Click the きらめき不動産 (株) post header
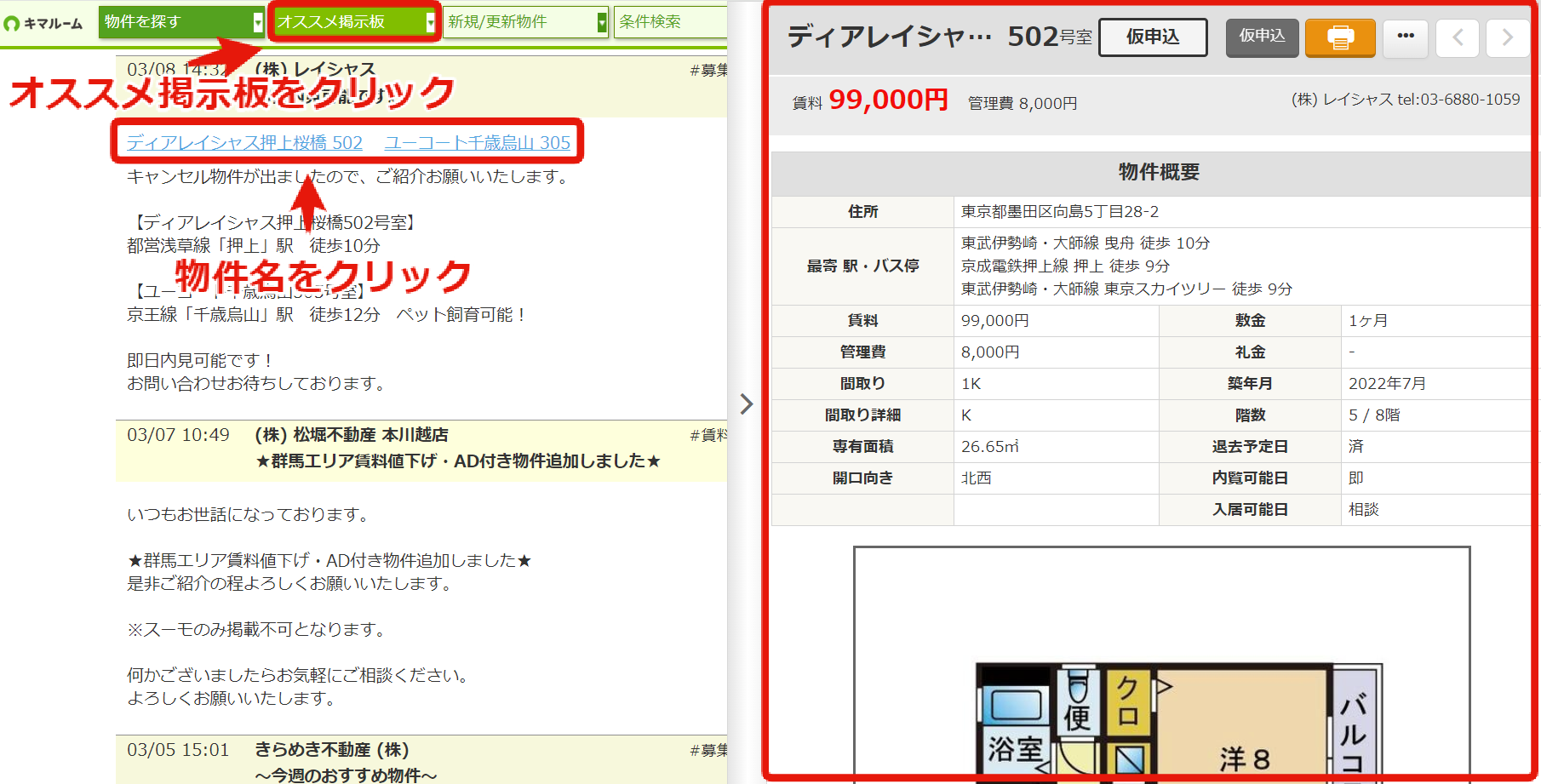Image resolution: width=1541 pixels, height=784 pixels. click(x=421, y=760)
